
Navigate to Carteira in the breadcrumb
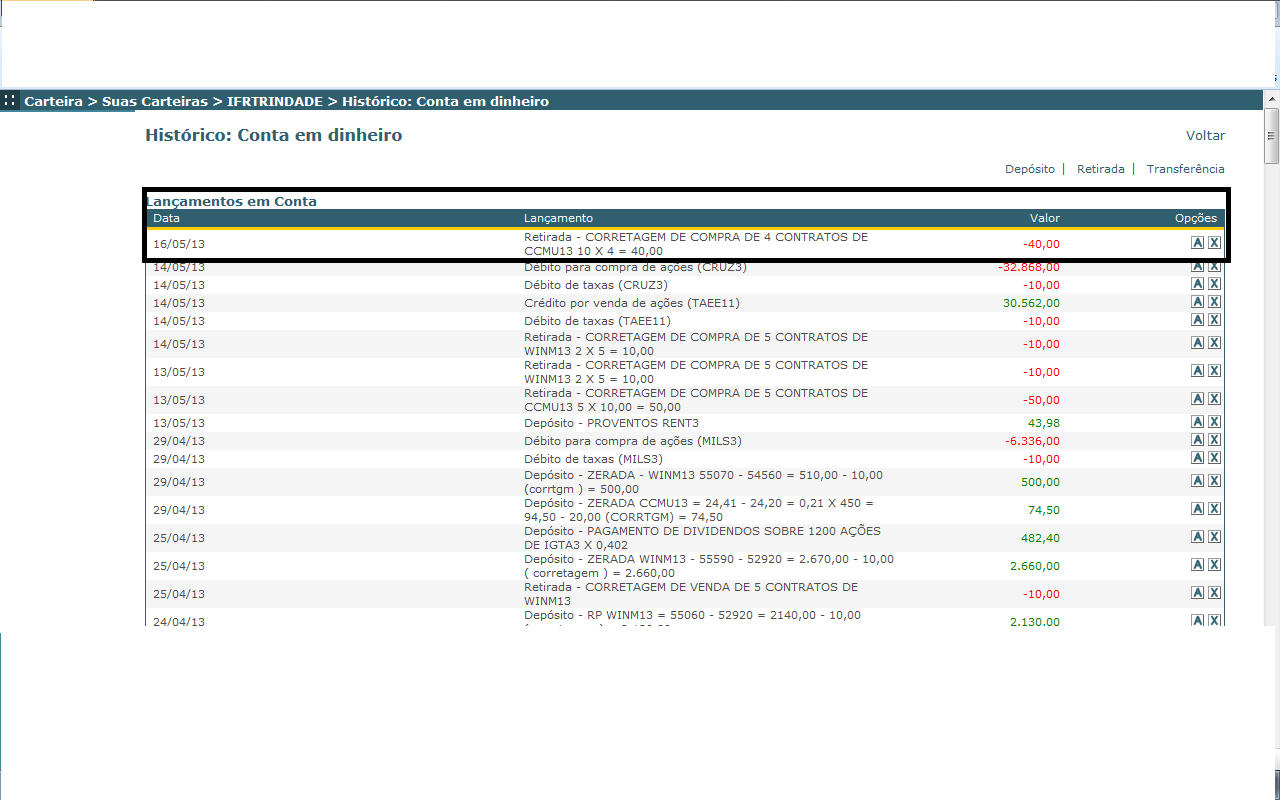(54, 101)
